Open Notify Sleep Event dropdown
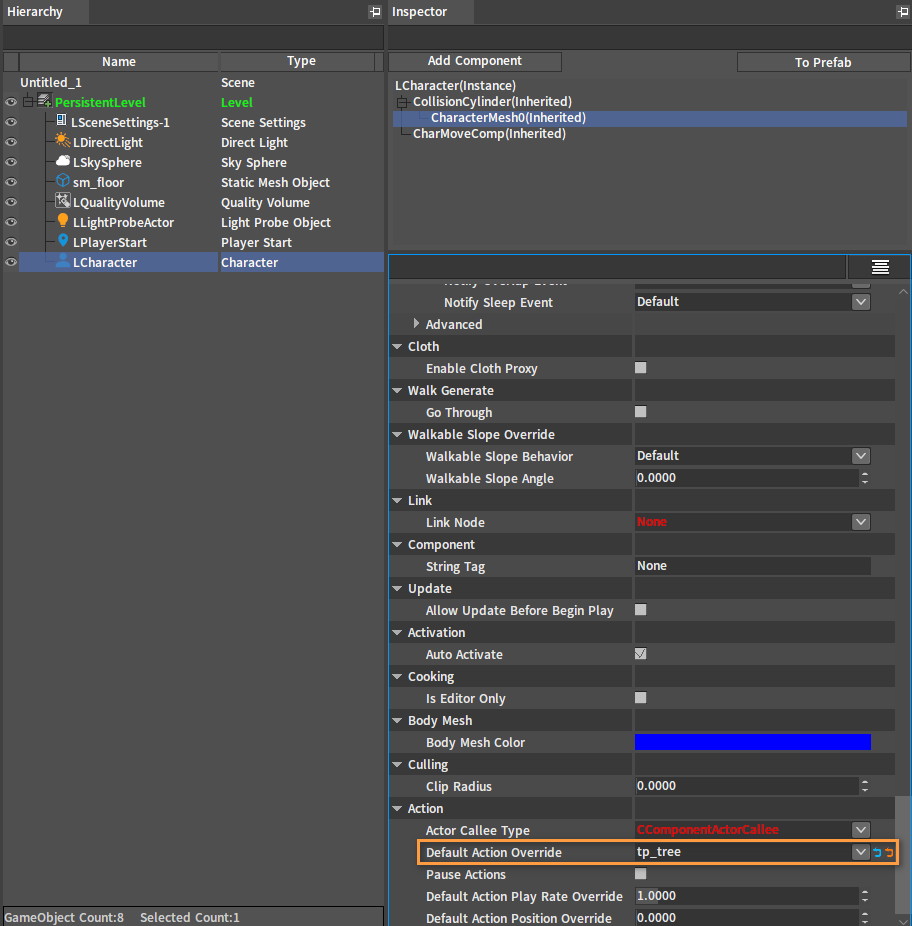Image resolution: width=912 pixels, height=926 pixels. [x=861, y=302]
